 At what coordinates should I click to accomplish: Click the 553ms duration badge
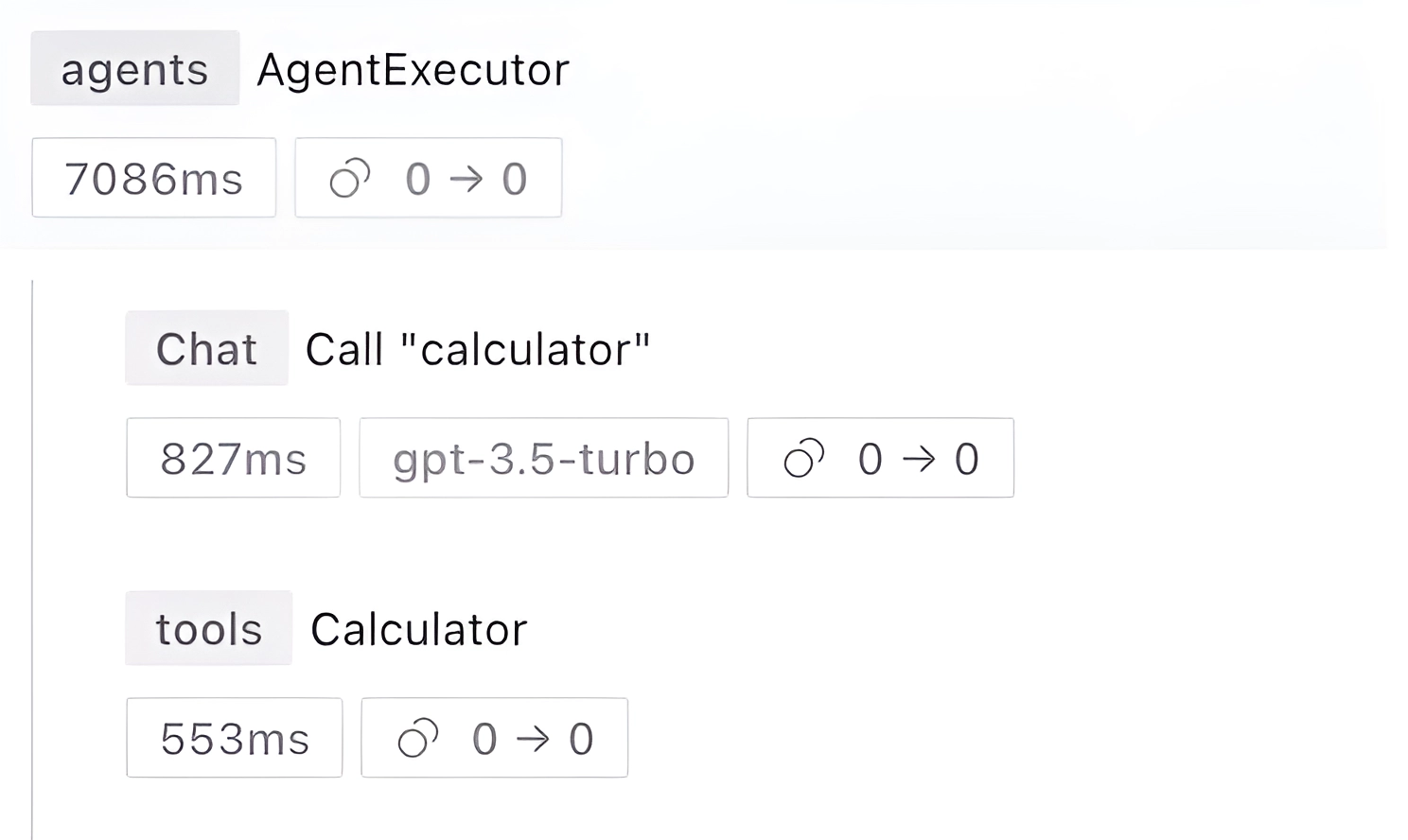234,739
